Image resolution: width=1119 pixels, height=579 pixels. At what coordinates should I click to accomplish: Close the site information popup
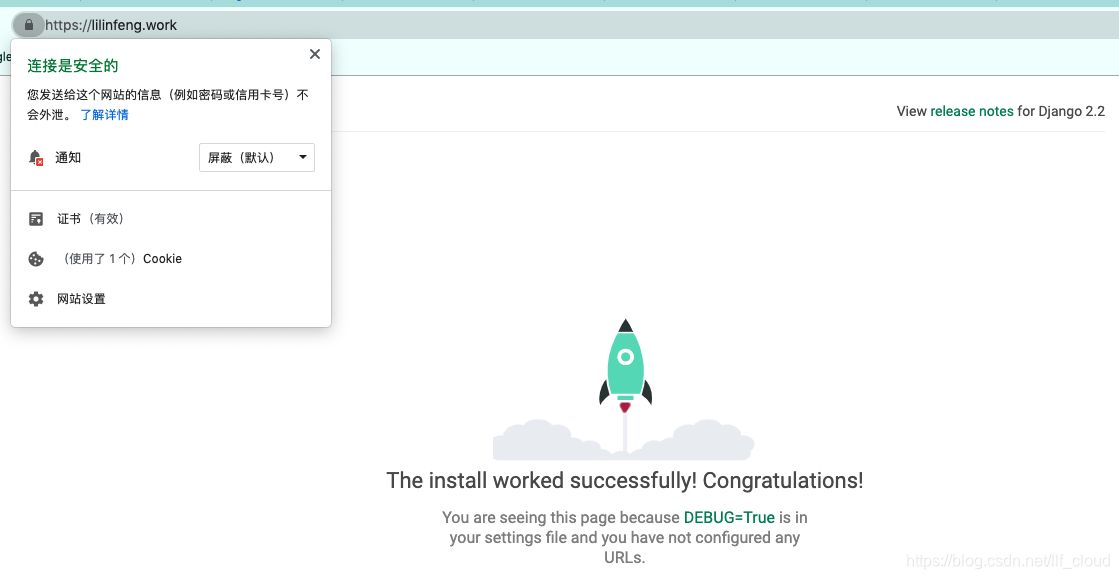click(x=315, y=54)
